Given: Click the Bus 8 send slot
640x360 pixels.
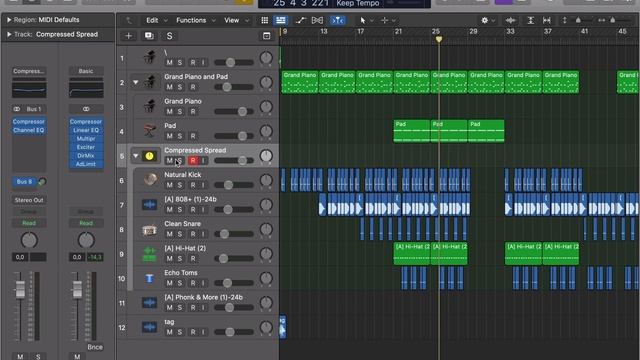Looking at the screenshot, I should (x=24, y=182).
